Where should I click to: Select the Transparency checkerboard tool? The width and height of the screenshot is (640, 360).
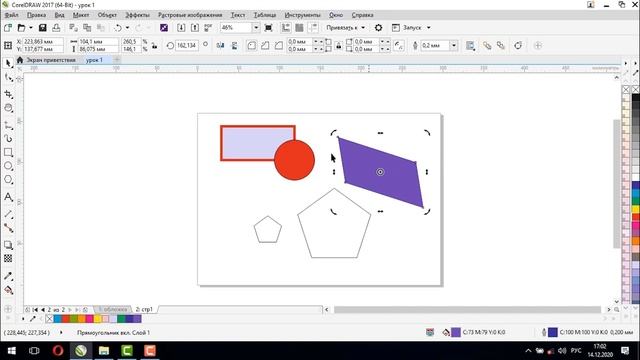(x=8, y=258)
